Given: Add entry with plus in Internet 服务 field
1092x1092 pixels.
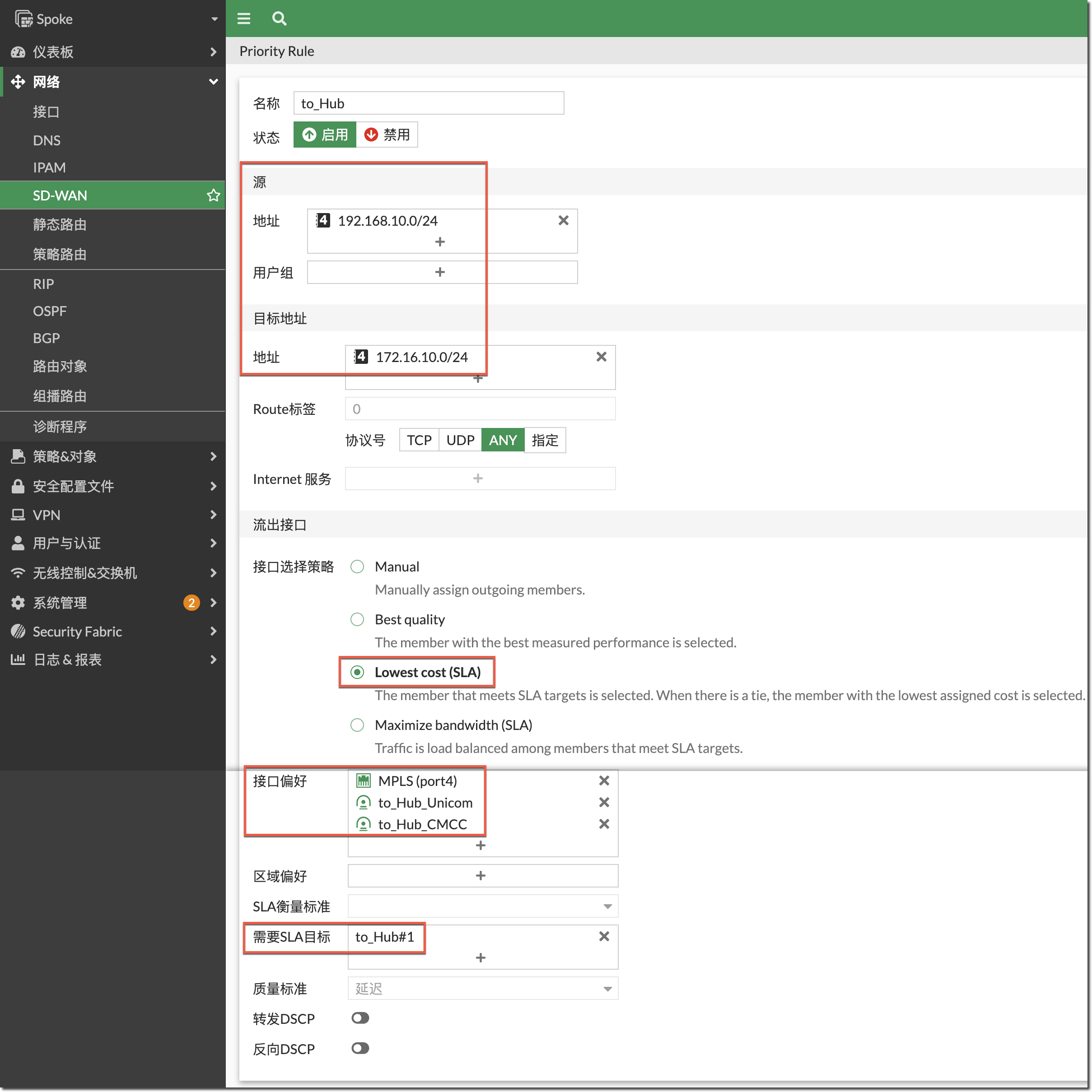Looking at the screenshot, I should point(478,479).
